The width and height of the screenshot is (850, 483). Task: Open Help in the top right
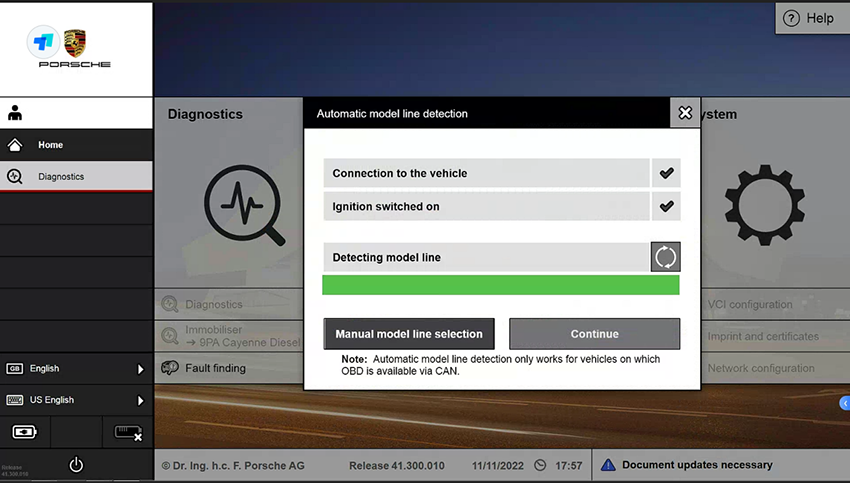813,18
